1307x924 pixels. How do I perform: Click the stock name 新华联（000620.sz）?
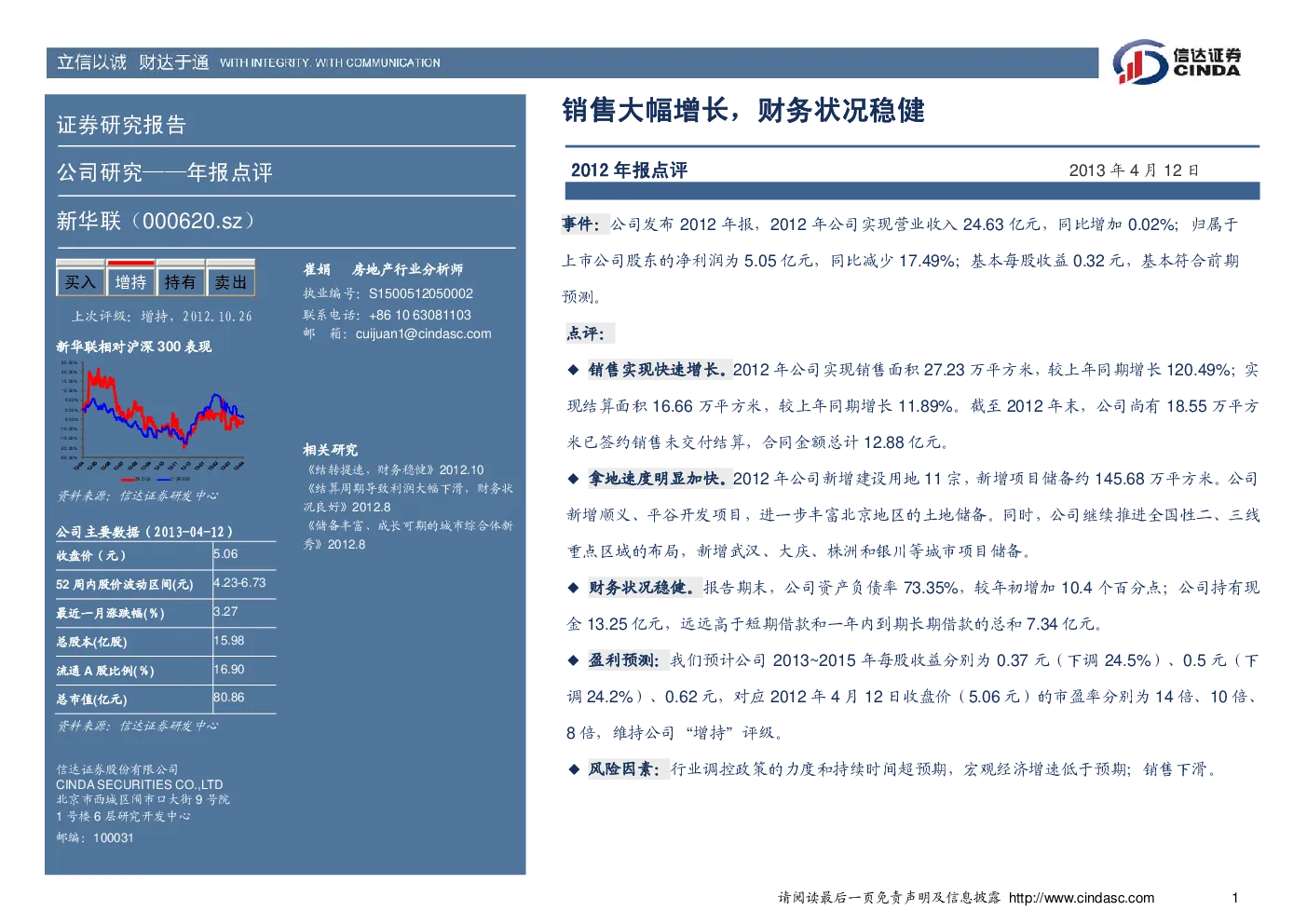click(156, 221)
